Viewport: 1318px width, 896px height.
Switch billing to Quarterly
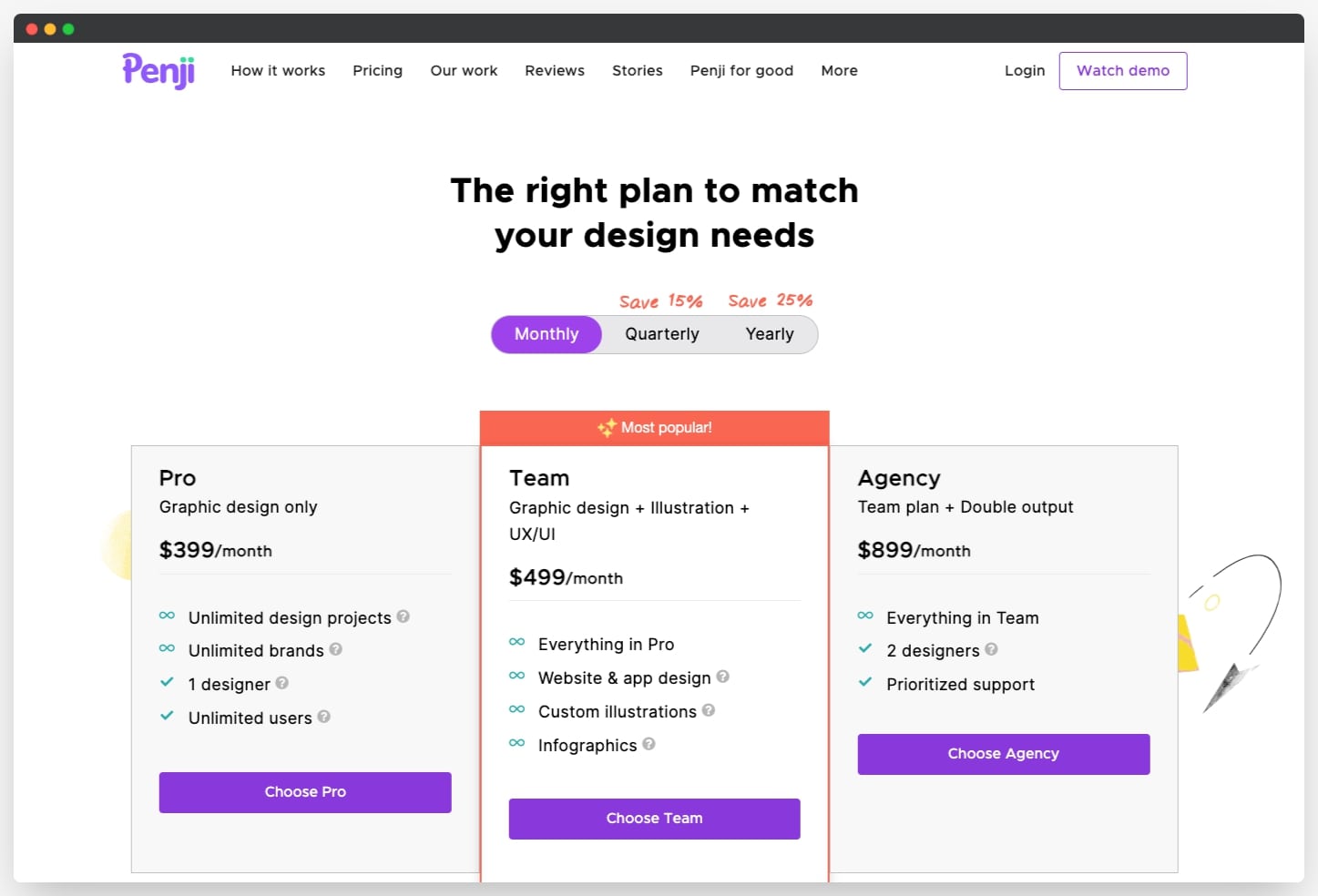coord(662,334)
